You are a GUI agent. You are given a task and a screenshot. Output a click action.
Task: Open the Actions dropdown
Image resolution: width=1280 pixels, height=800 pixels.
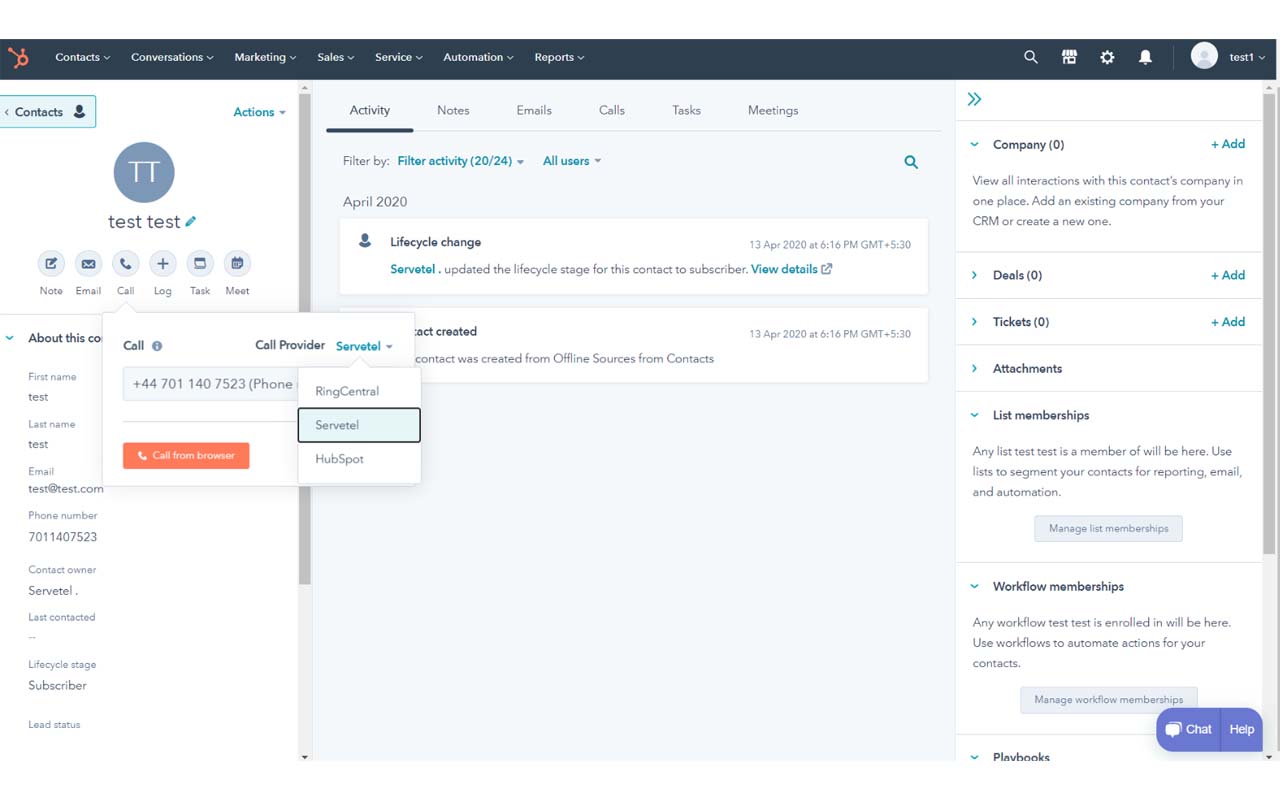259,112
